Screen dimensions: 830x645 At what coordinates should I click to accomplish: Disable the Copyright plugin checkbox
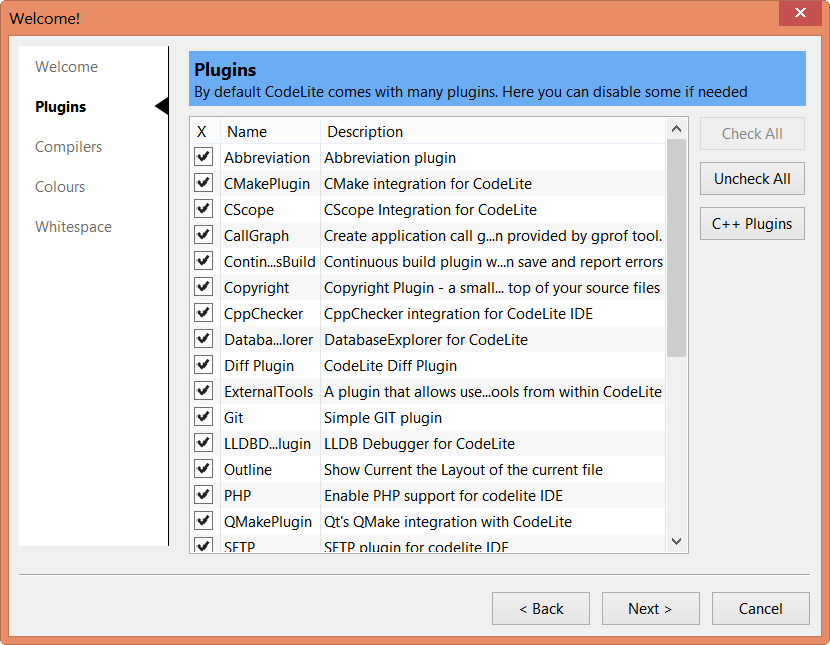coord(203,287)
